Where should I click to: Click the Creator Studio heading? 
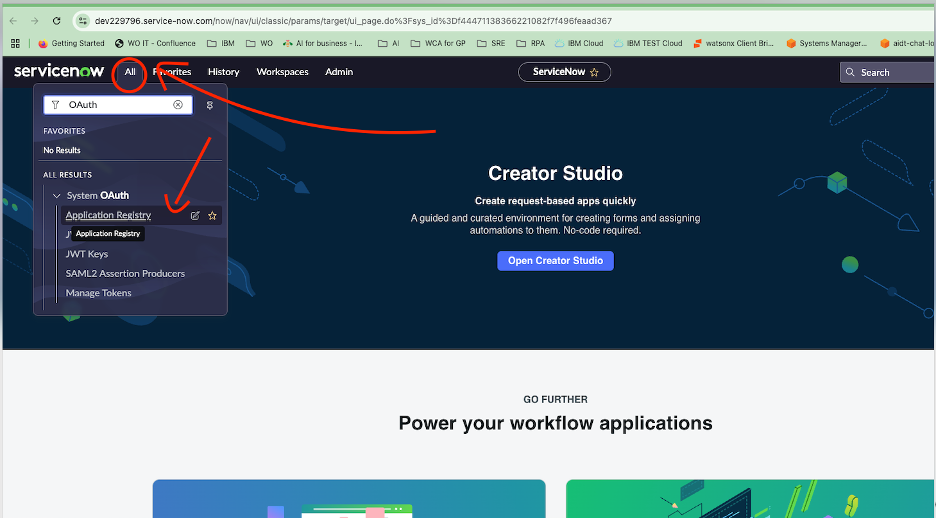pyautogui.click(x=555, y=173)
